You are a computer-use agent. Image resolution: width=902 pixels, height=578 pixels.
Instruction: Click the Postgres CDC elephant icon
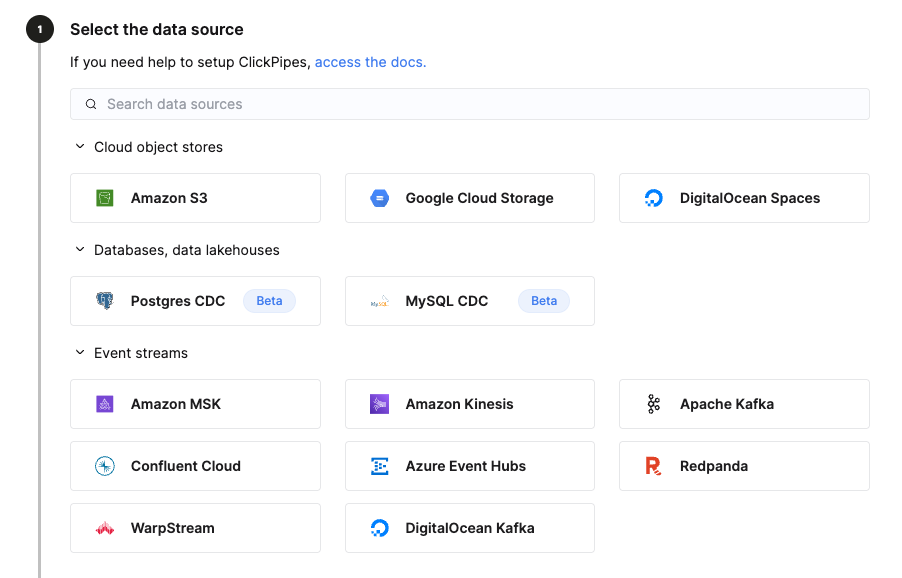coord(104,301)
